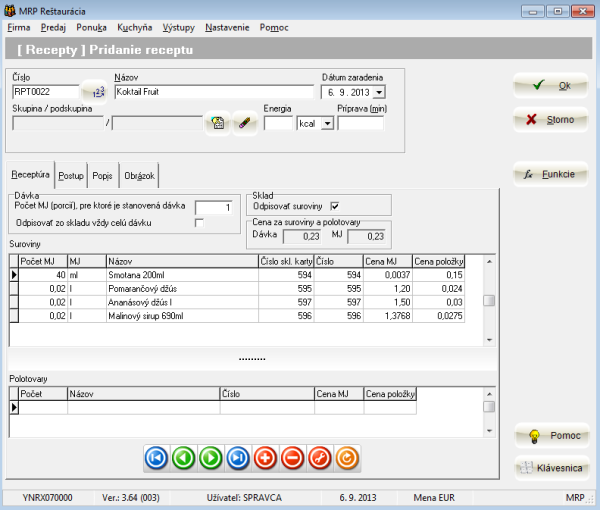Switch to the Popis tab
The height and width of the screenshot is (510, 600).
102,176
